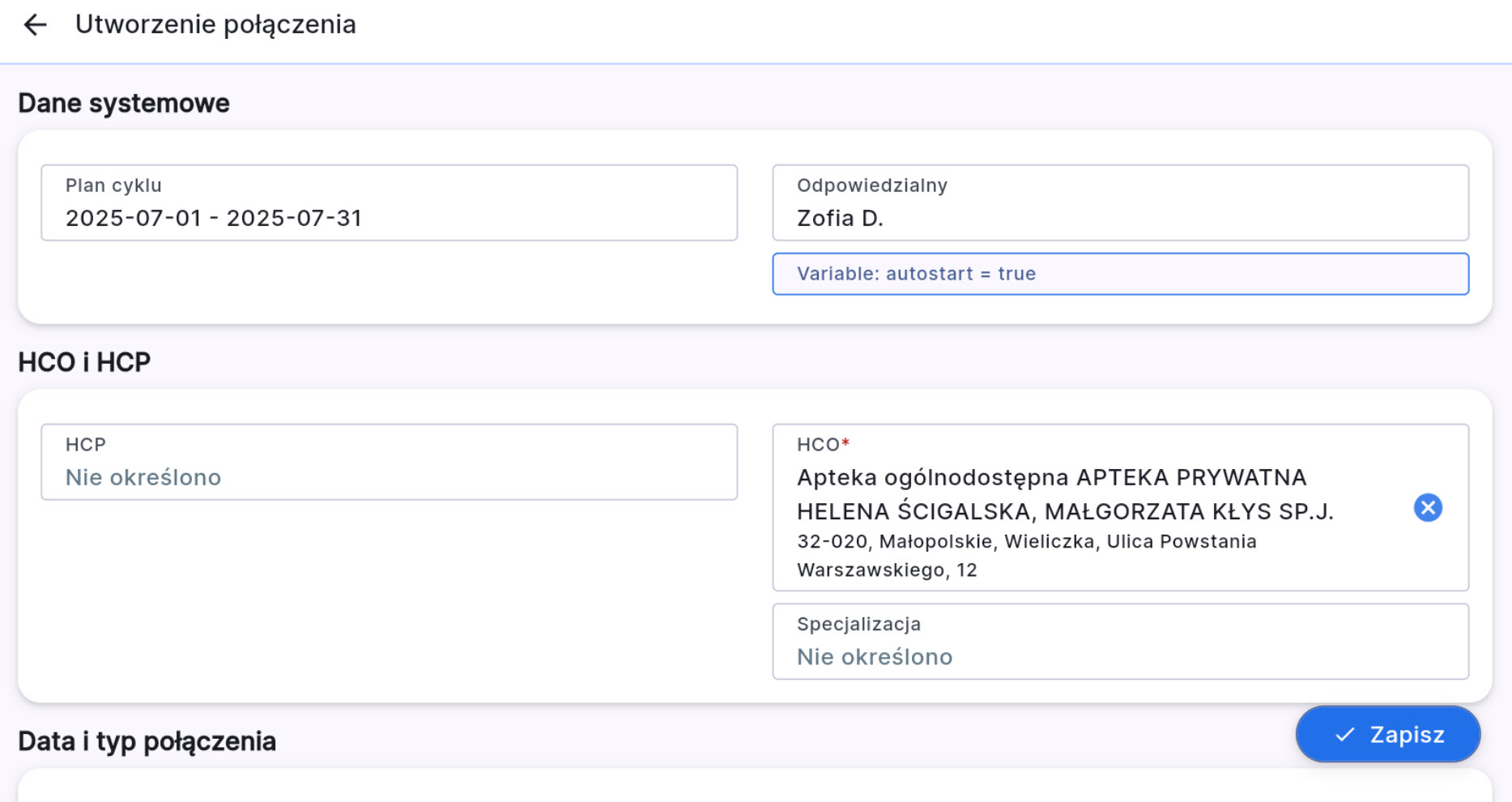Click the HCO i HCP section heading

point(84,362)
